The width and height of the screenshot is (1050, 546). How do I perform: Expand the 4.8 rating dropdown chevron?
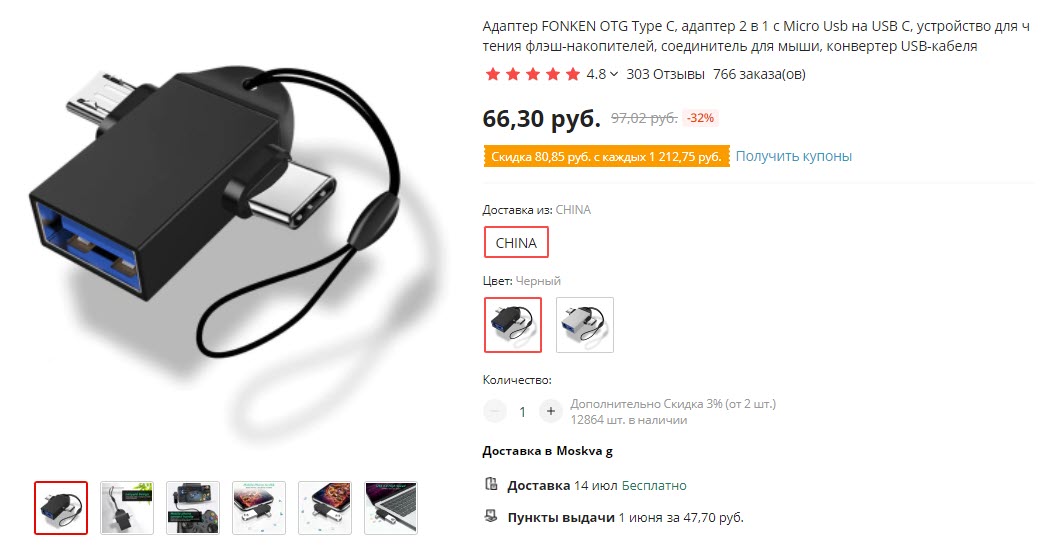click(614, 74)
